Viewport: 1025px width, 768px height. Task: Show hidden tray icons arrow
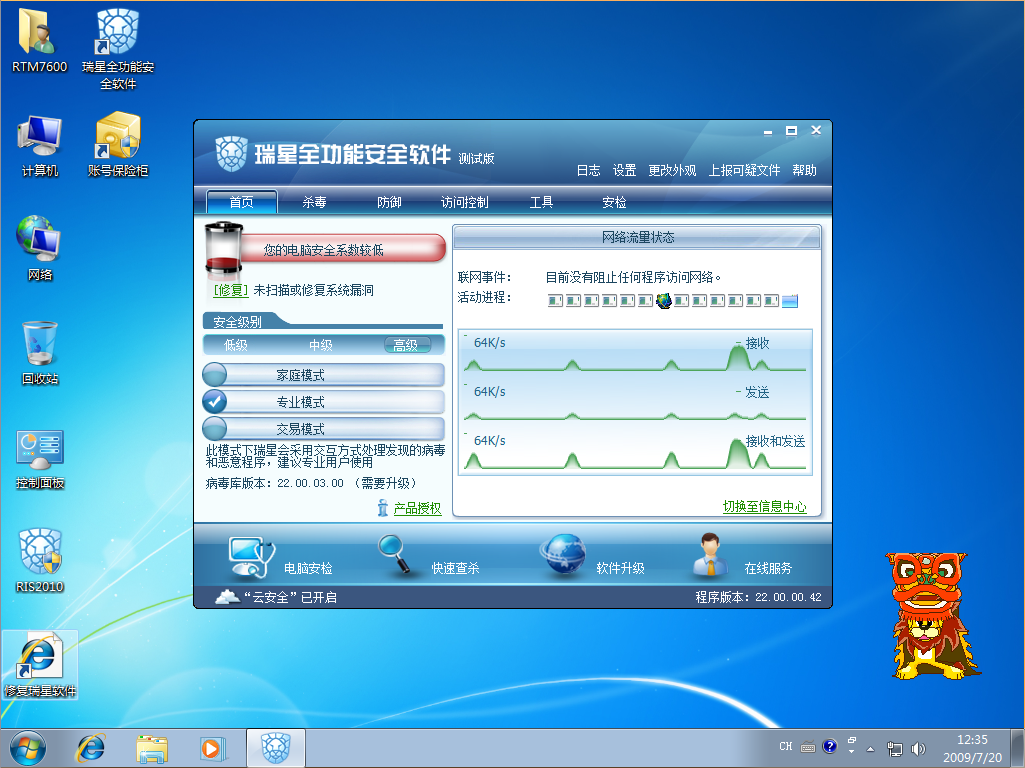point(871,749)
